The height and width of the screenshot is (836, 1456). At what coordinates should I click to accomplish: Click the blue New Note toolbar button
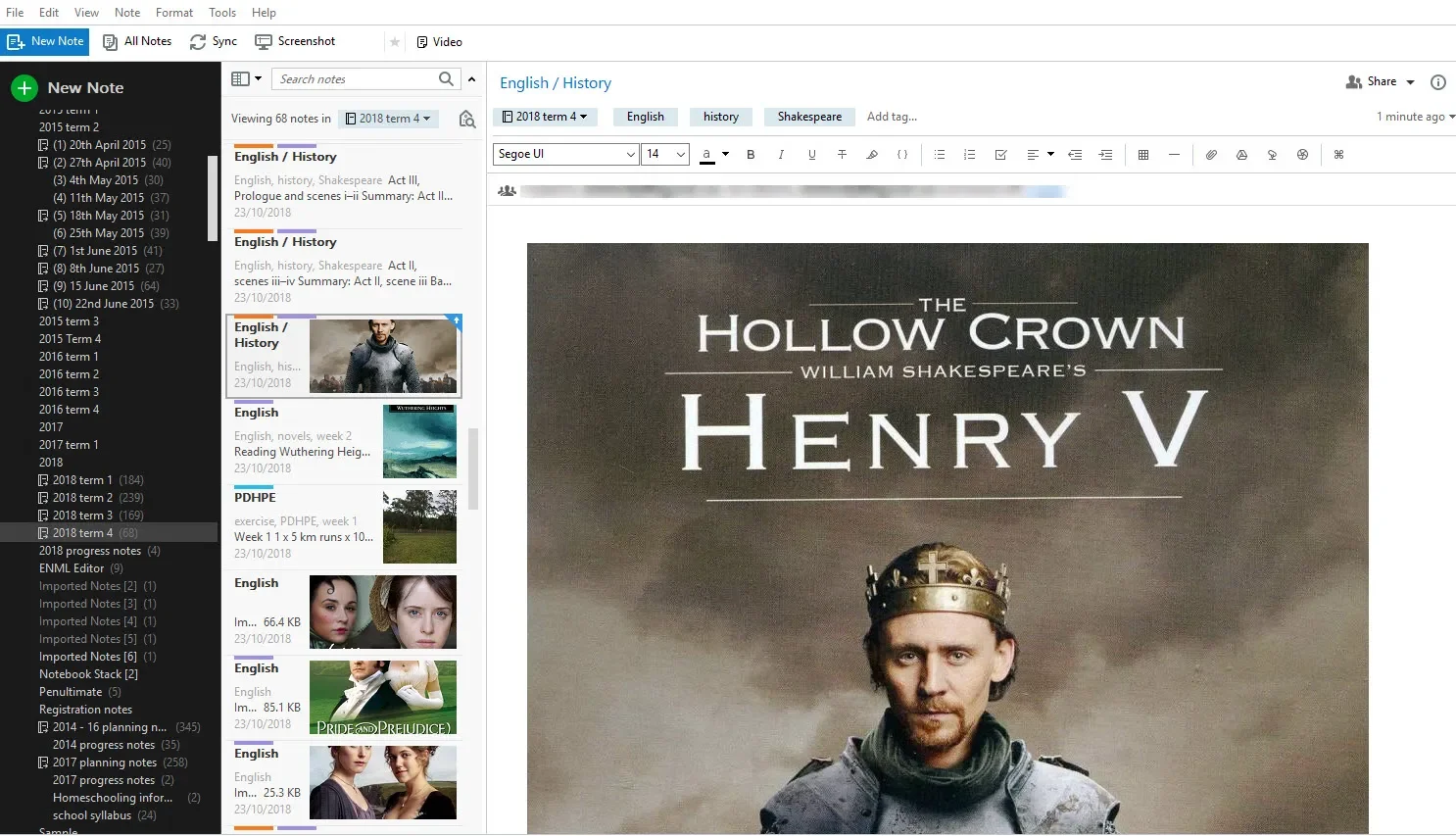click(45, 41)
